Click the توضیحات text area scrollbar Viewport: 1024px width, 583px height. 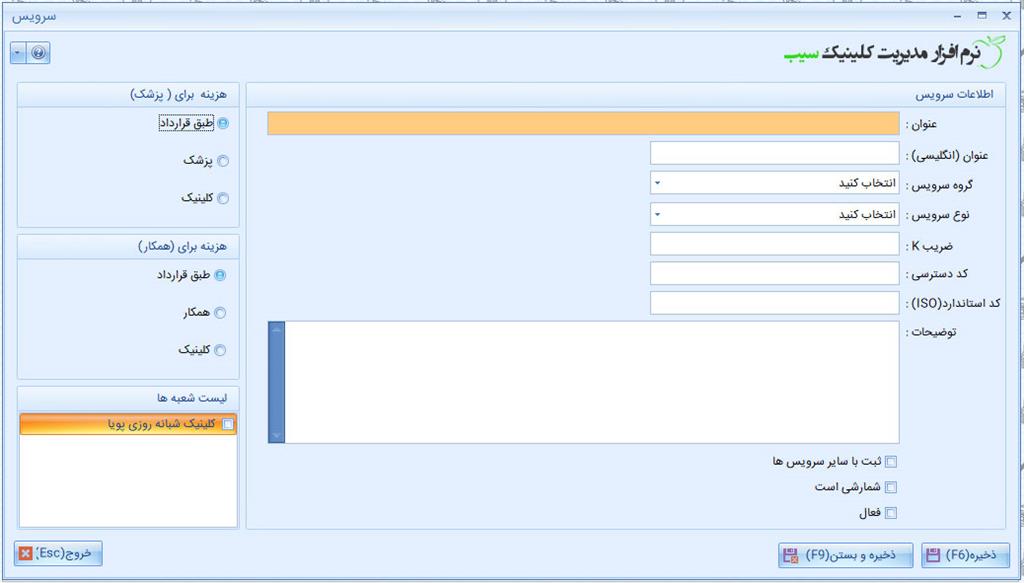277,381
